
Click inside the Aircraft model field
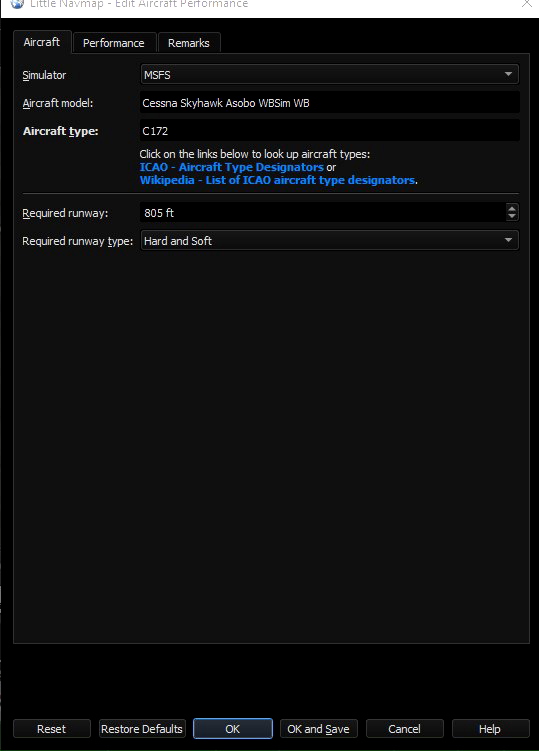[330, 103]
